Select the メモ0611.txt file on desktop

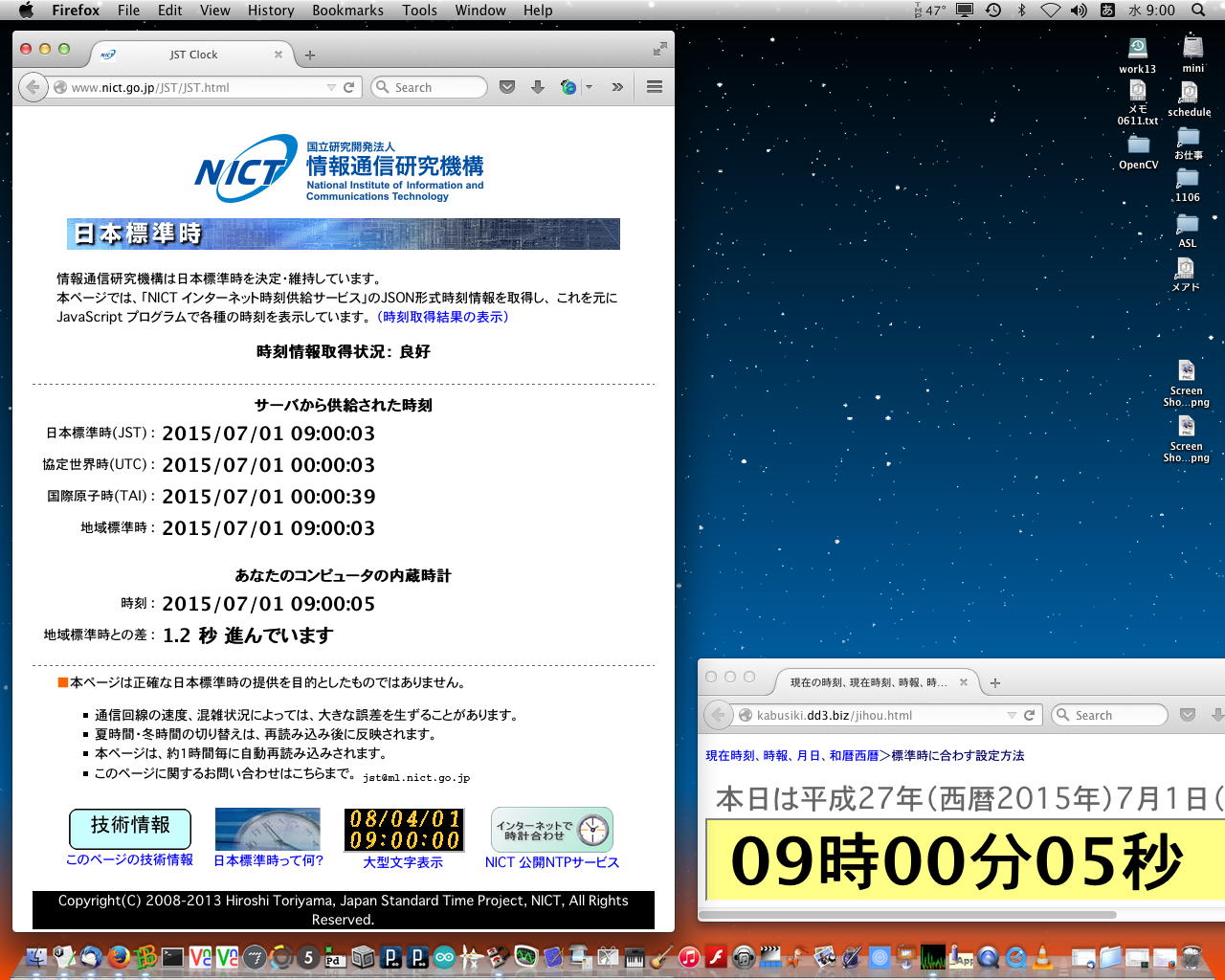[x=1137, y=103]
